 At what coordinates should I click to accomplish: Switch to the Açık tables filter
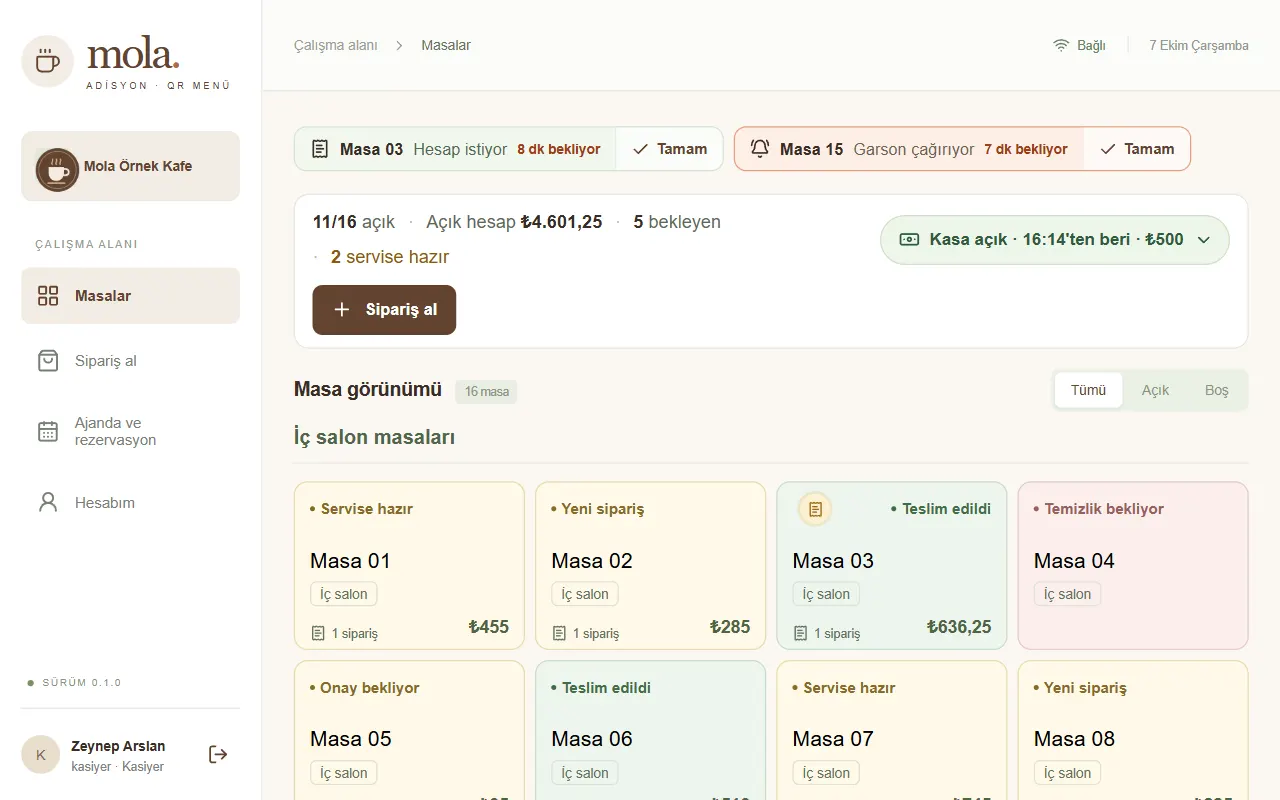tap(1155, 390)
